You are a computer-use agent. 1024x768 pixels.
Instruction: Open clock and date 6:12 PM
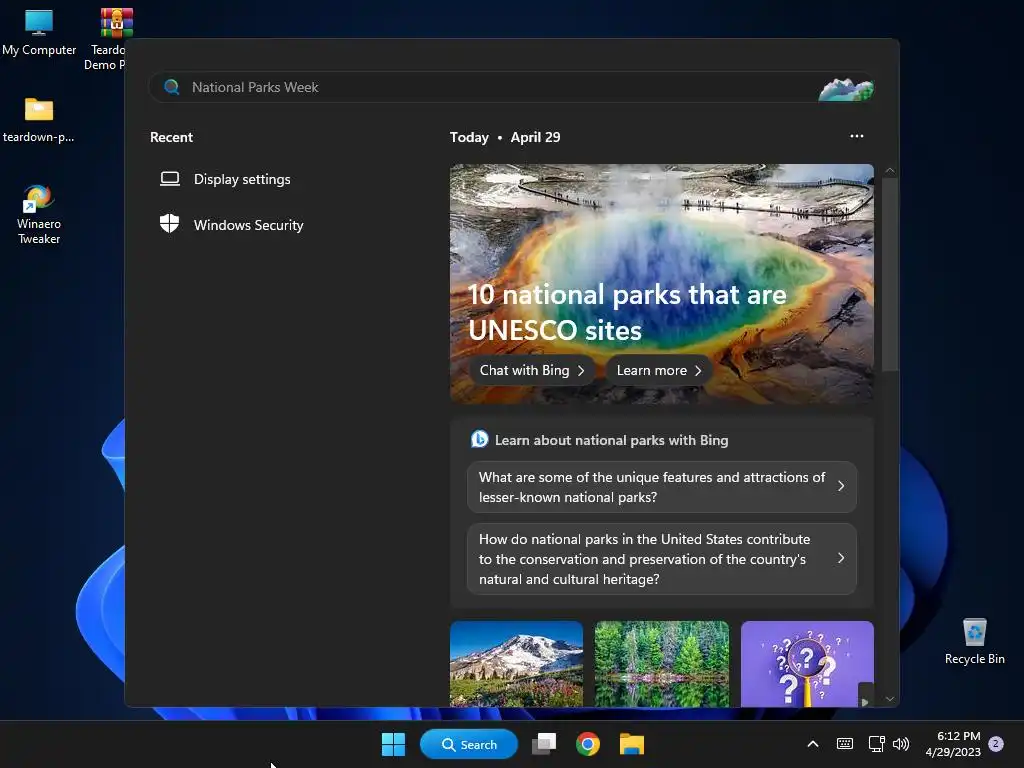pyautogui.click(x=953, y=744)
